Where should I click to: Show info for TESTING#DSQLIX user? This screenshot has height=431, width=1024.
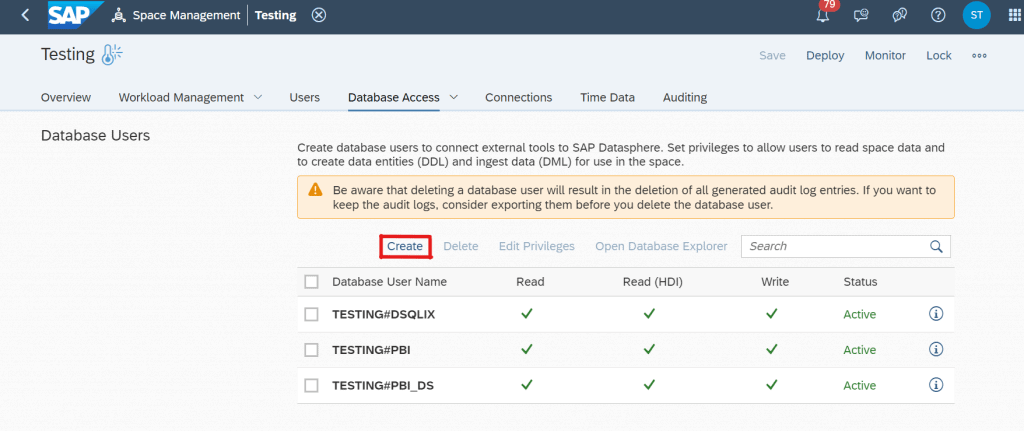point(936,314)
